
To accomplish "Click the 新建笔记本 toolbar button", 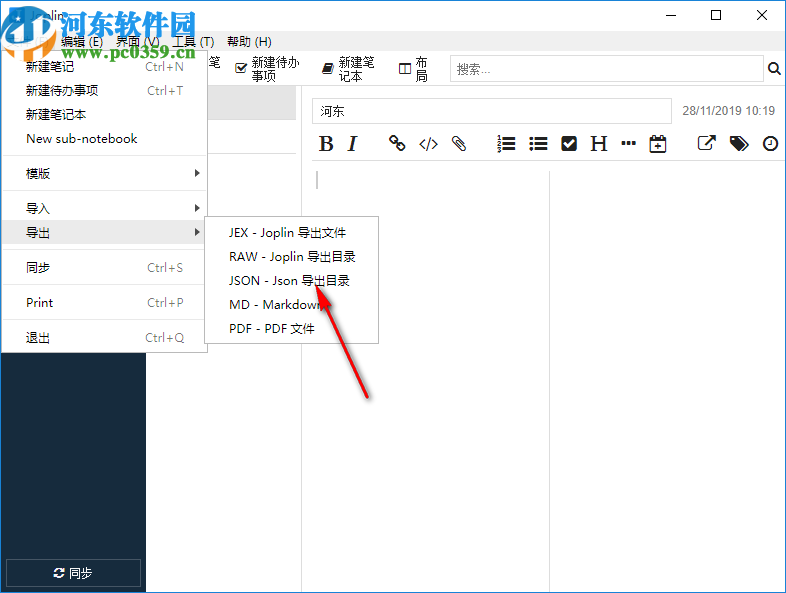I will (348, 69).
